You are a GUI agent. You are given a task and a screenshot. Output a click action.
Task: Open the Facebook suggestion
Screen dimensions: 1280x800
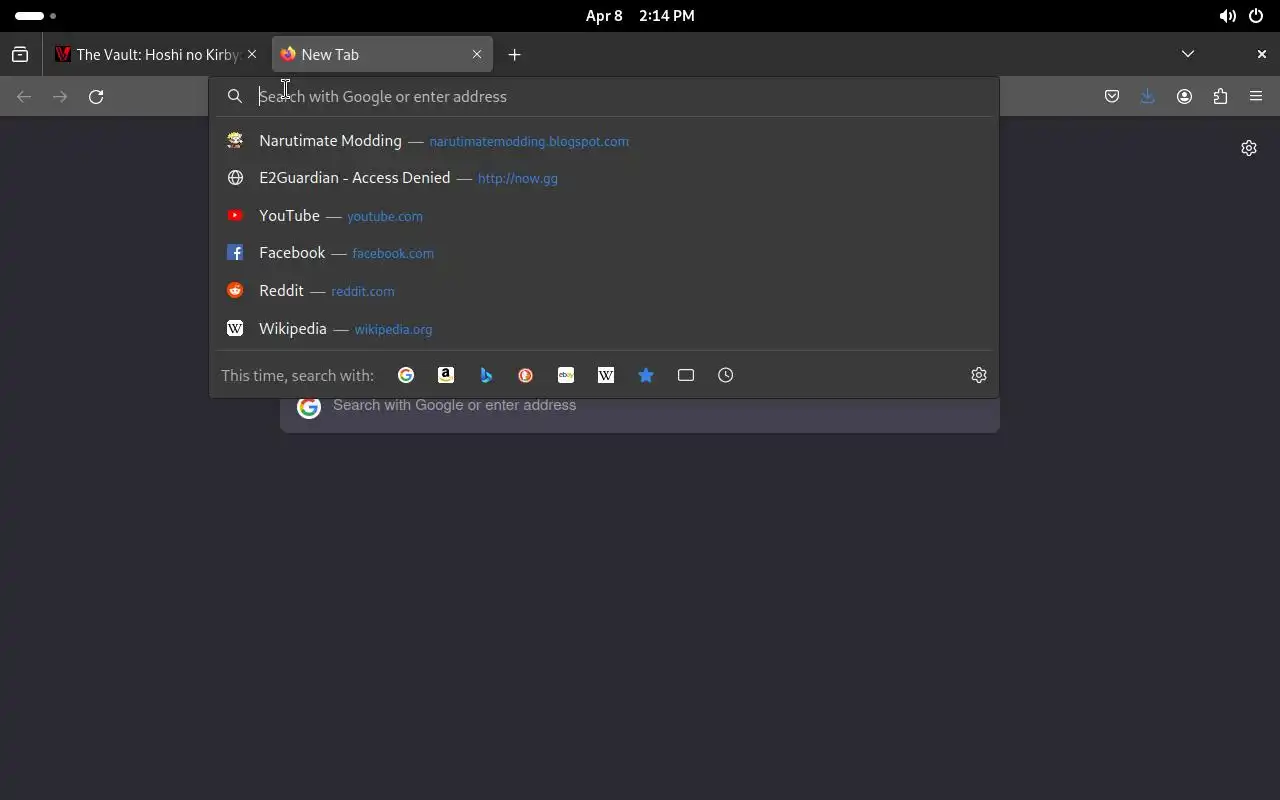click(x=604, y=253)
